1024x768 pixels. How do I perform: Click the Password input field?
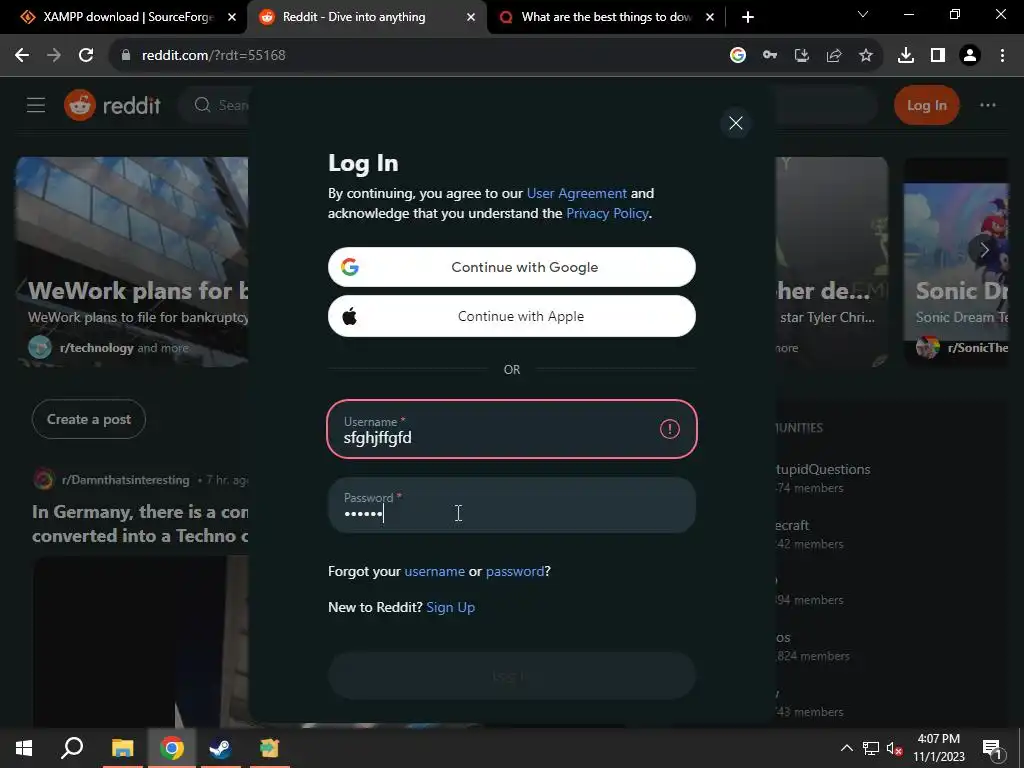point(511,505)
